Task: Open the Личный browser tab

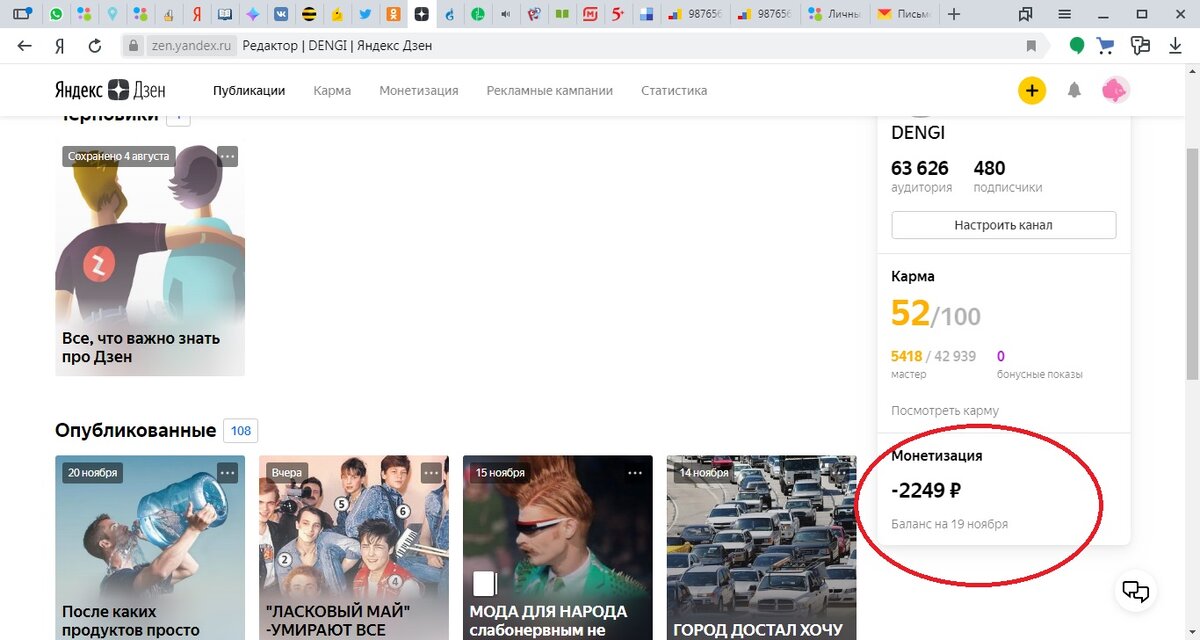Action: click(835, 14)
